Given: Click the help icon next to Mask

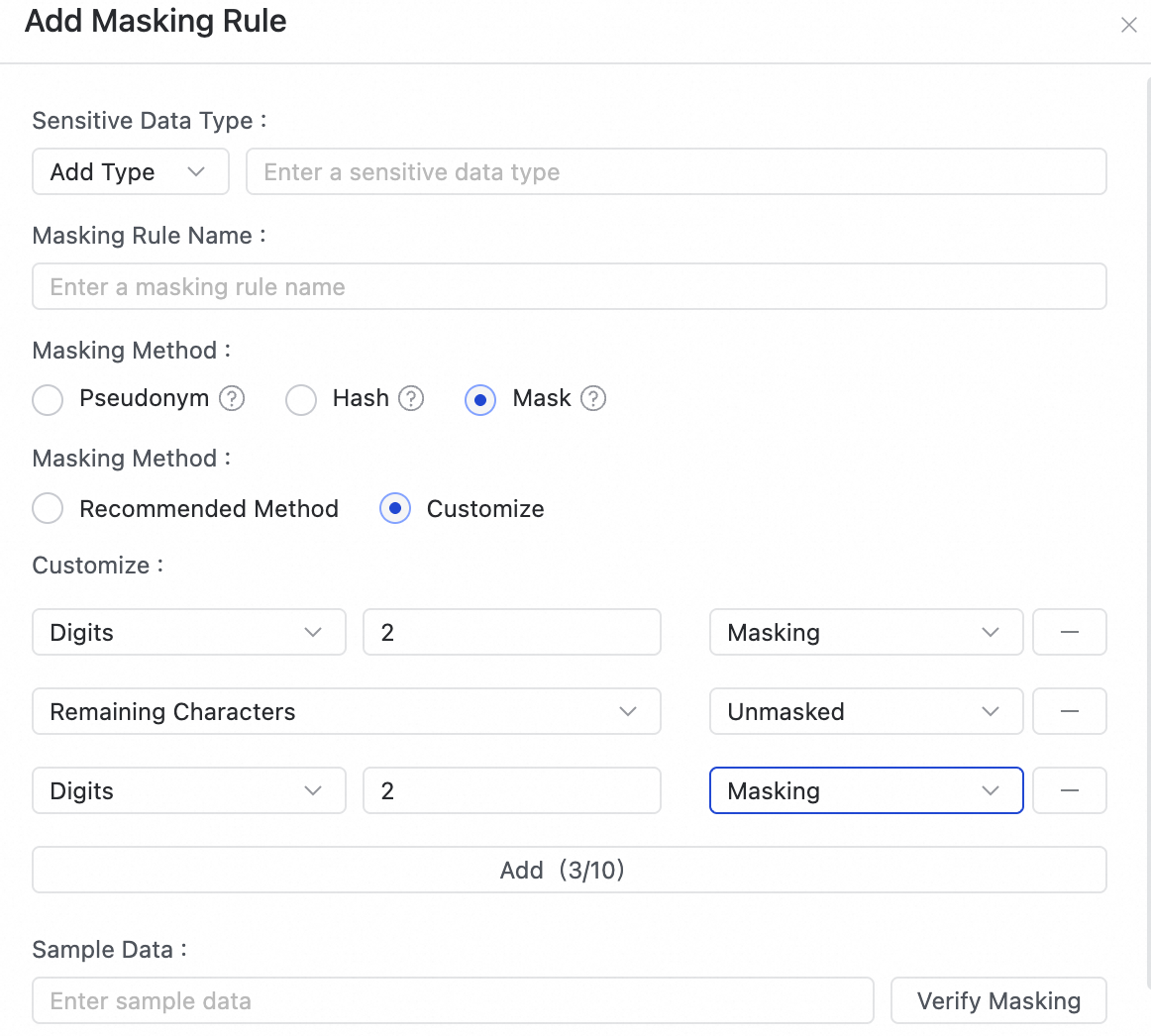Looking at the screenshot, I should 593,398.
